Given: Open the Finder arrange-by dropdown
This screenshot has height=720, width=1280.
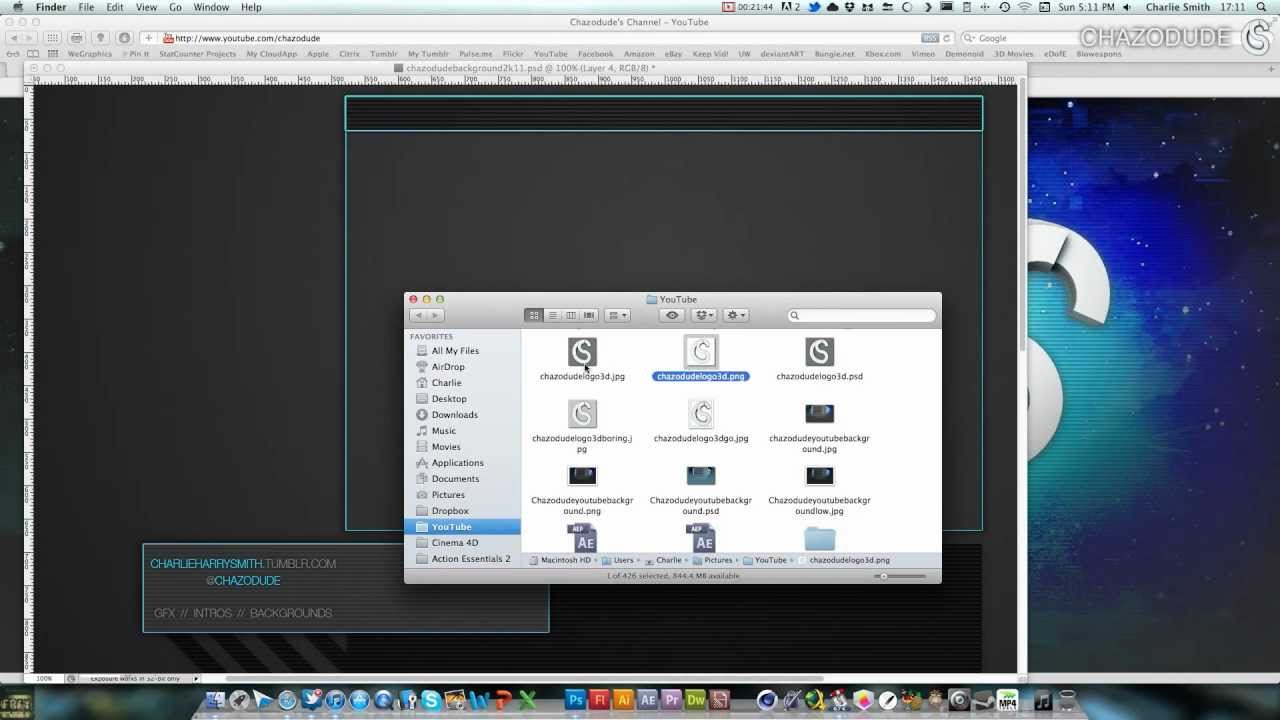Looking at the screenshot, I should [x=618, y=315].
